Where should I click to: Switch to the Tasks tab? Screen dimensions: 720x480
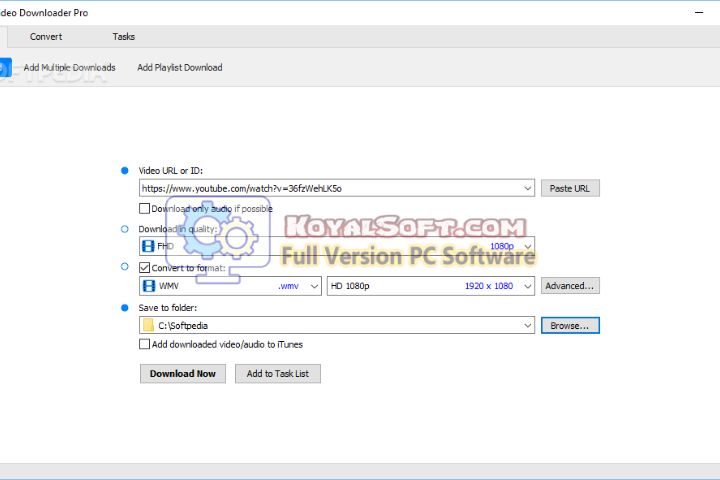124,37
